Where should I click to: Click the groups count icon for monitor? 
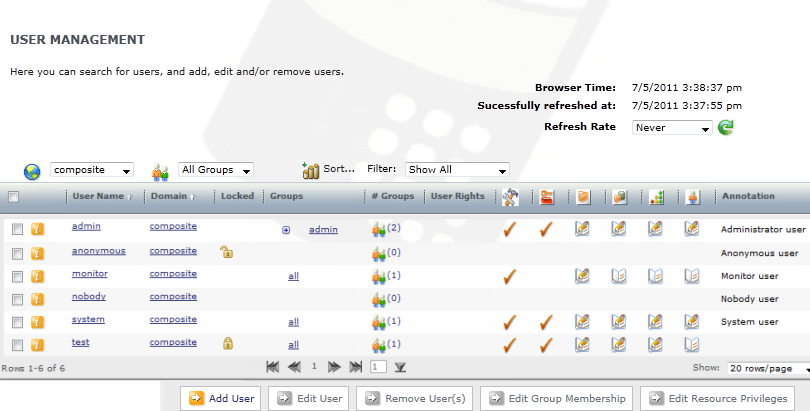[x=379, y=277]
